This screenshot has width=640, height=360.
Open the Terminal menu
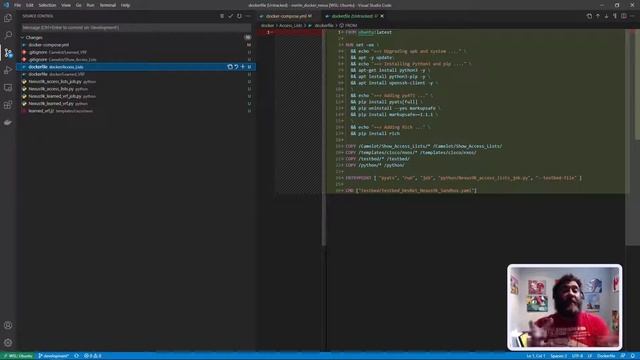pos(108,5)
